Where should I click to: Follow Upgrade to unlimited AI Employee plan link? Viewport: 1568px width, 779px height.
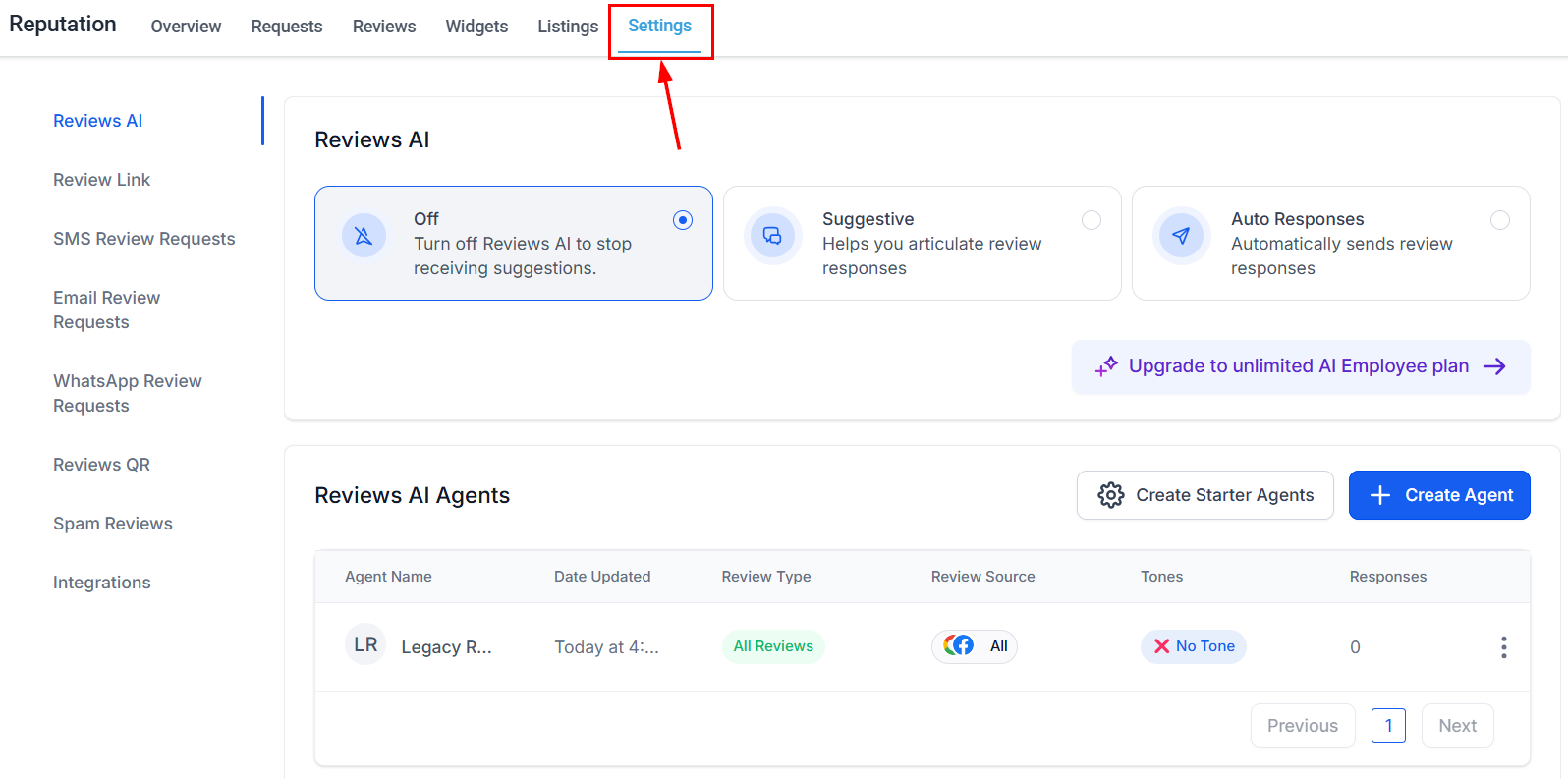pyautogui.click(x=1299, y=366)
